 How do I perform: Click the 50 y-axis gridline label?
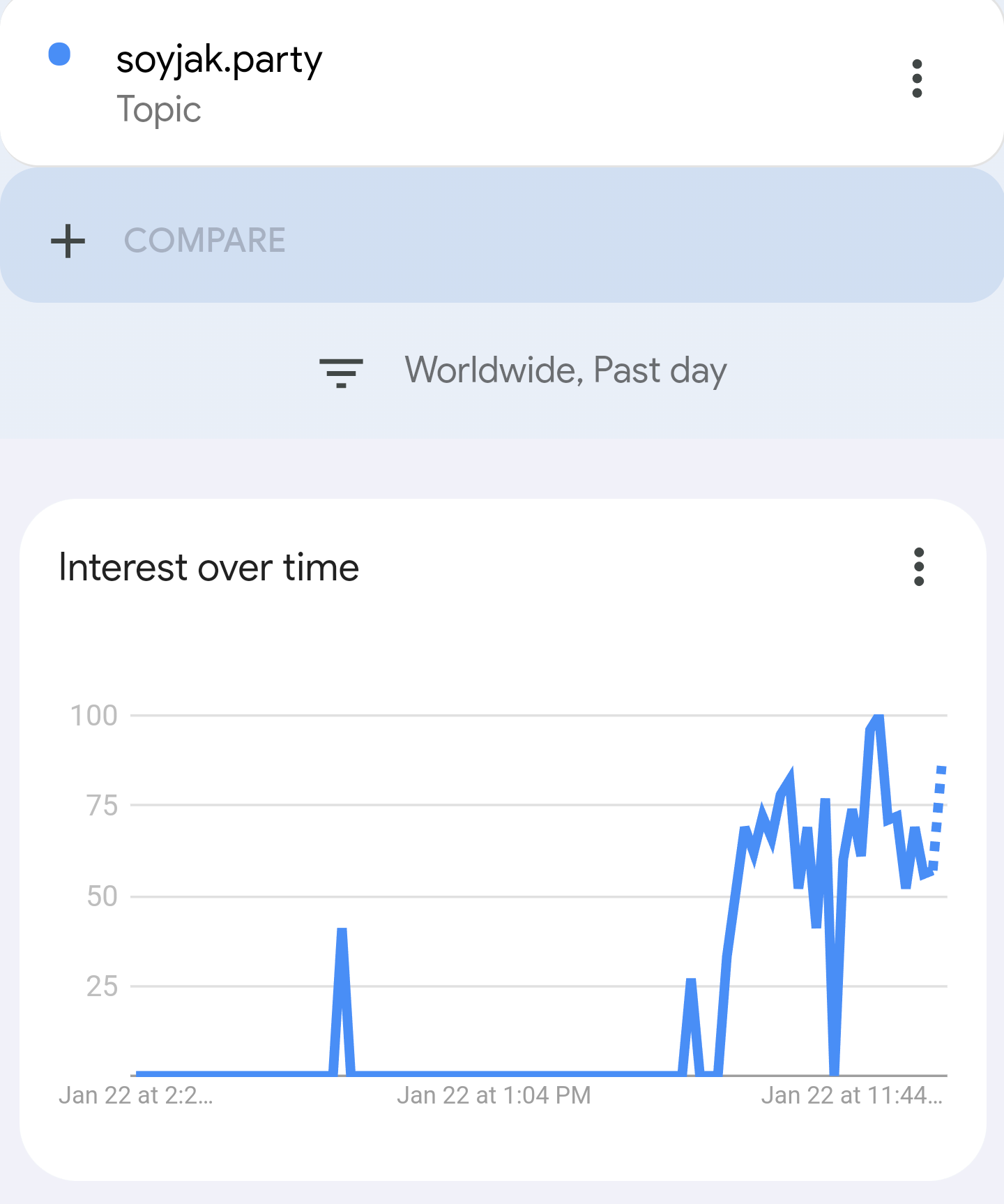(x=102, y=896)
